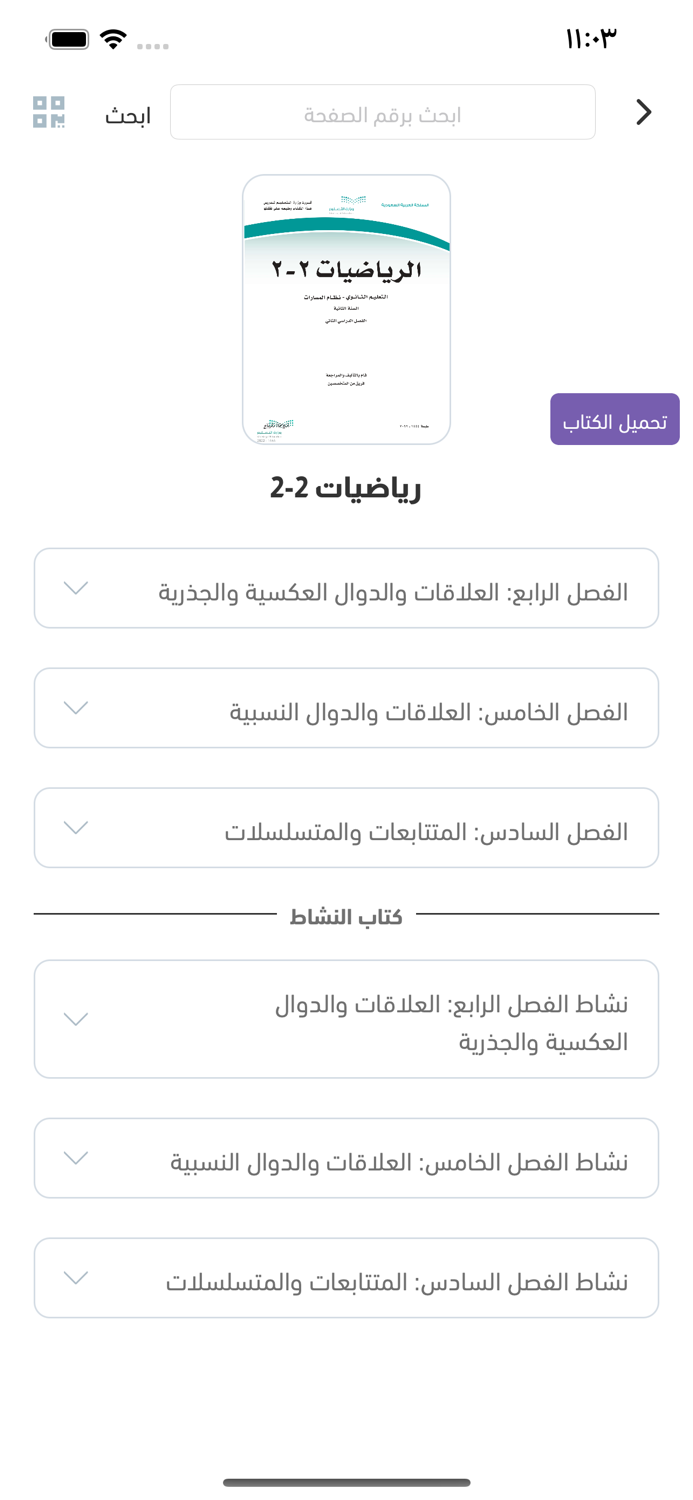693x1500 pixels.
Task: Tap the chevron on الفصل الخامس card
Action: [x=76, y=707]
